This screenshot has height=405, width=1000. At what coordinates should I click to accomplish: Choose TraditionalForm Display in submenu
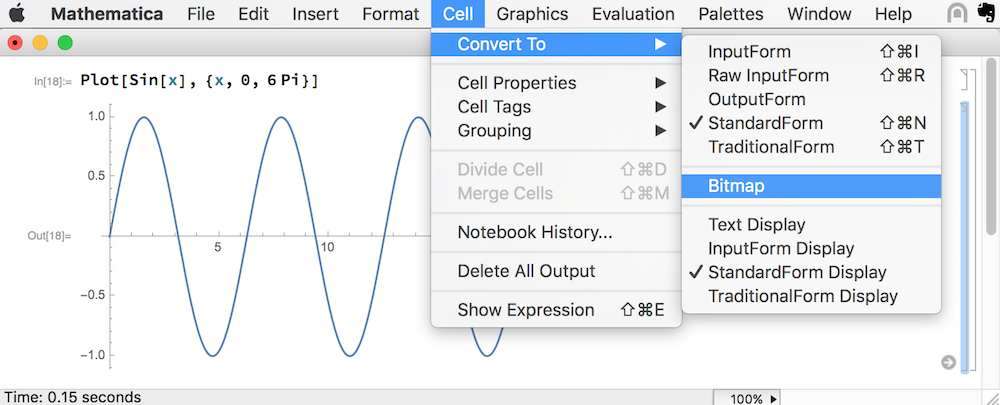point(802,296)
